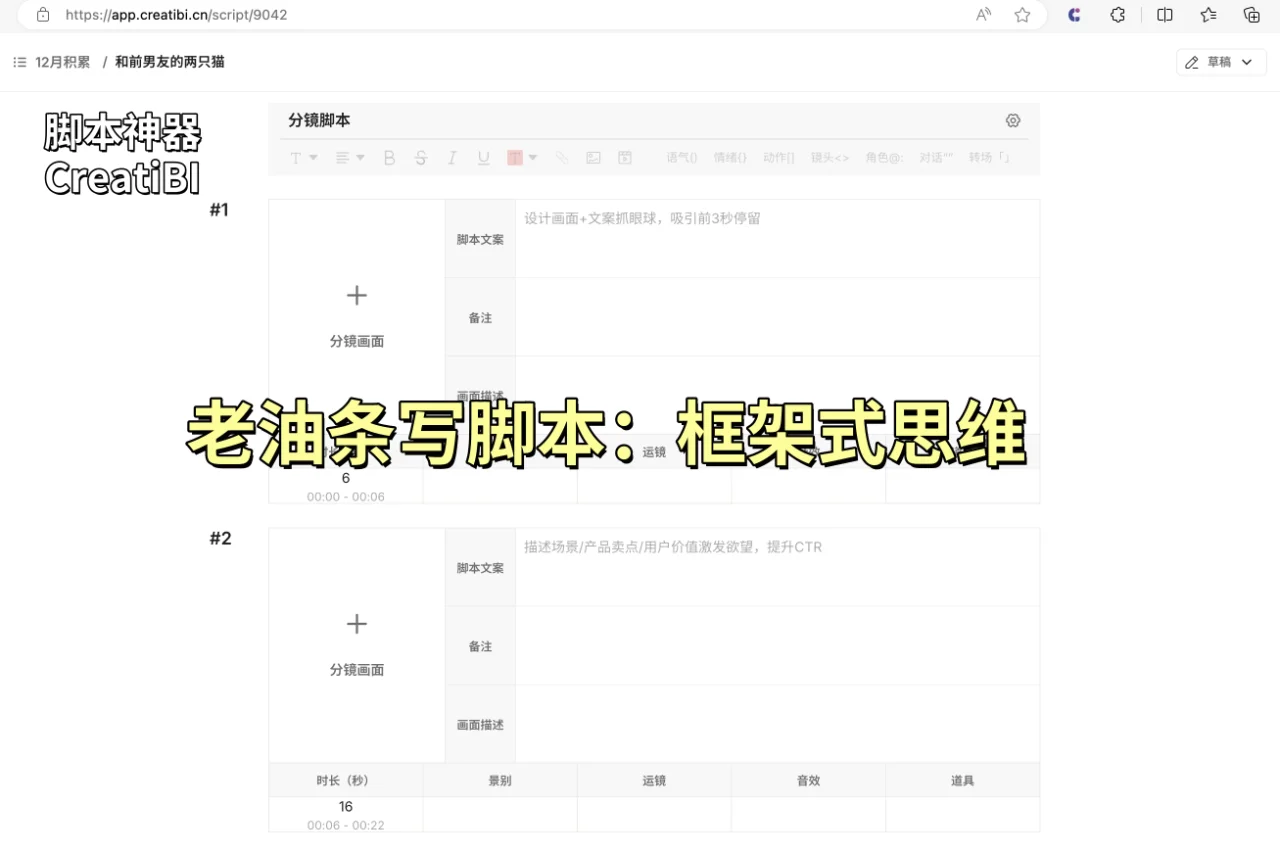
Task: Insert a hyperlink using the link icon
Action: (561, 157)
